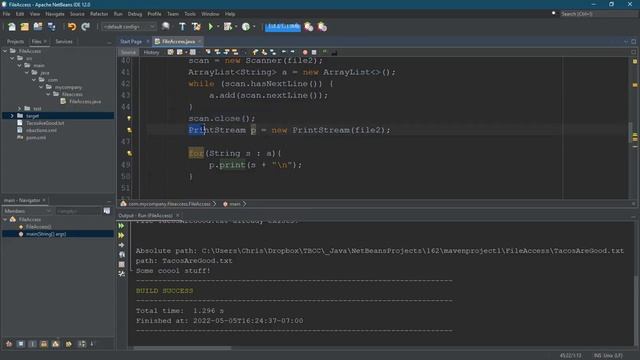Screen dimensions: 640x360
Task: Click the Redo toolbar icon
Action: tap(85, 27)
